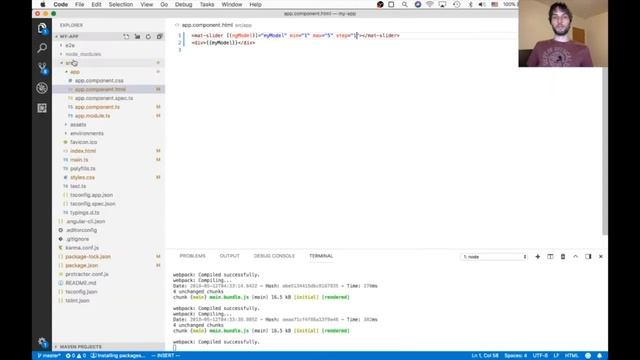
Task: Open karma.conf.js in explorer
Action: click(82, 248)
